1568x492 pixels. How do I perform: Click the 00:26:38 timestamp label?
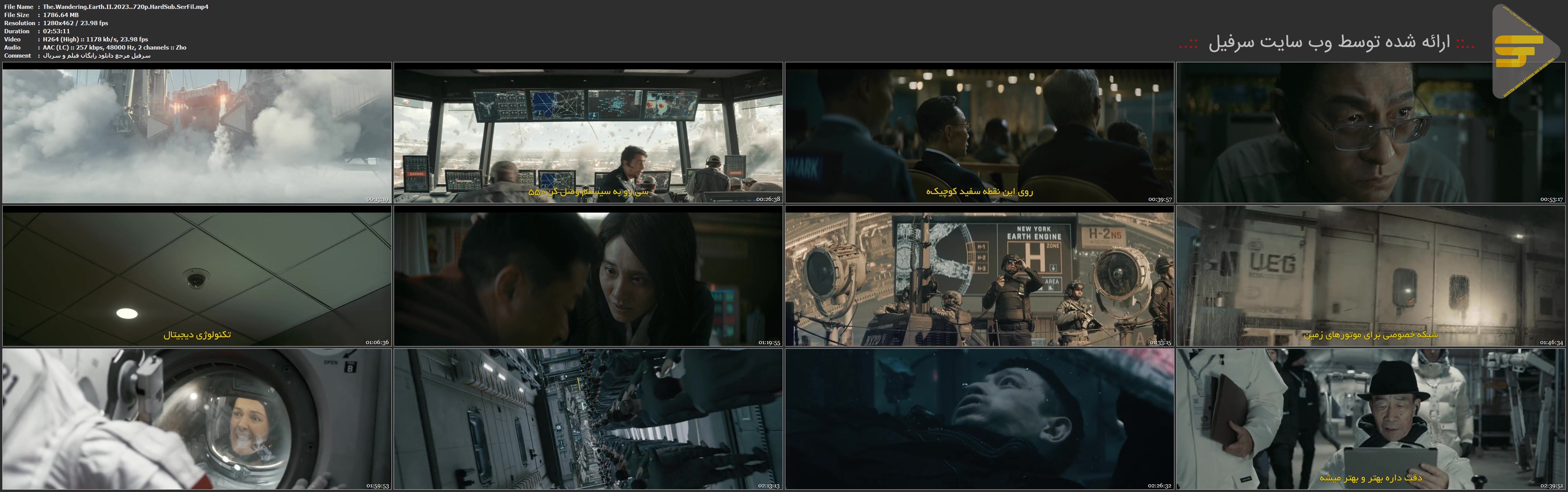pos(768,199)
